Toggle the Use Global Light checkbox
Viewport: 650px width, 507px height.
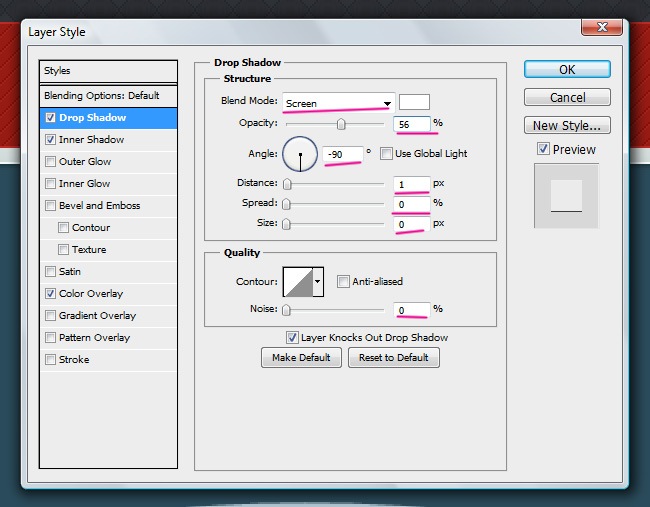click(386, 154)
